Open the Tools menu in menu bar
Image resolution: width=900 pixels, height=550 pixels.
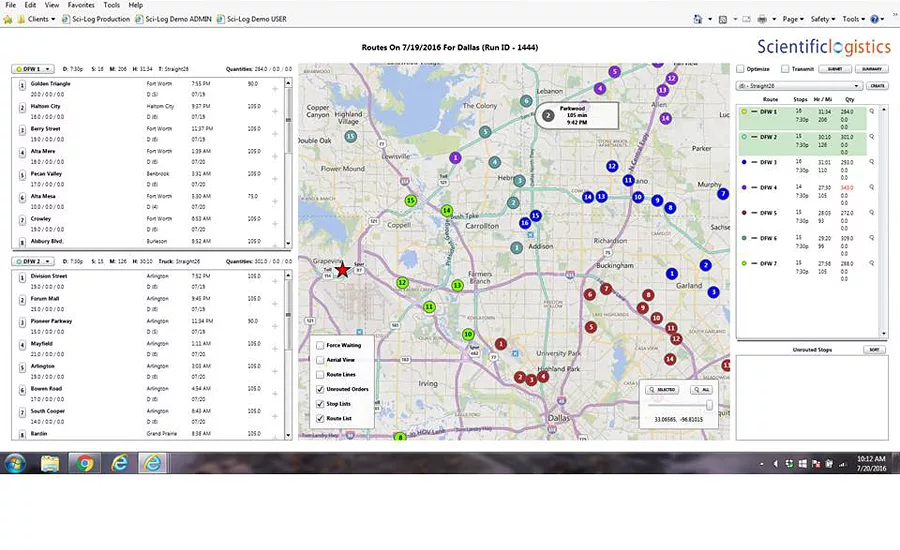(111, 5)
